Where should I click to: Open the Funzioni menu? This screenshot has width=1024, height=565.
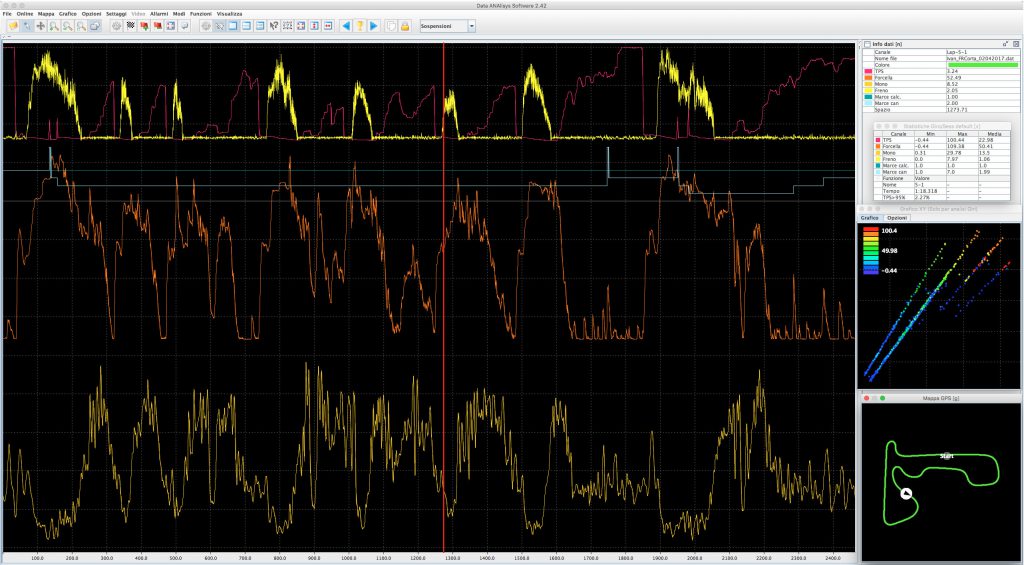(x=201, y=13)
